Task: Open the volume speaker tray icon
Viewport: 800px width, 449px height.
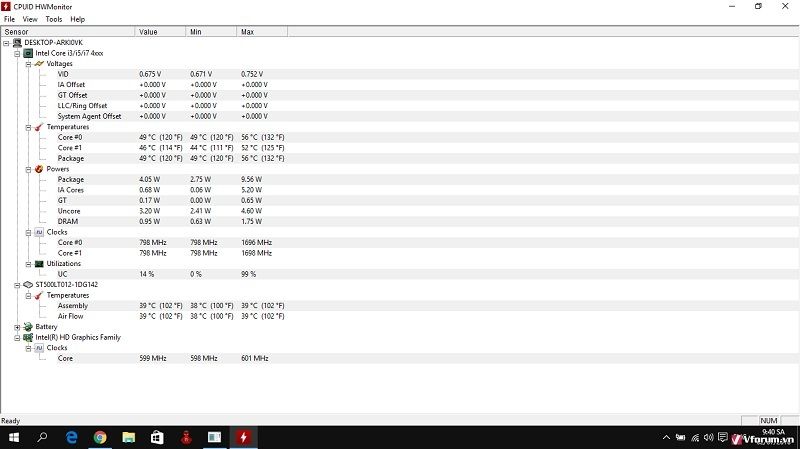Action: tap(709, 437)
